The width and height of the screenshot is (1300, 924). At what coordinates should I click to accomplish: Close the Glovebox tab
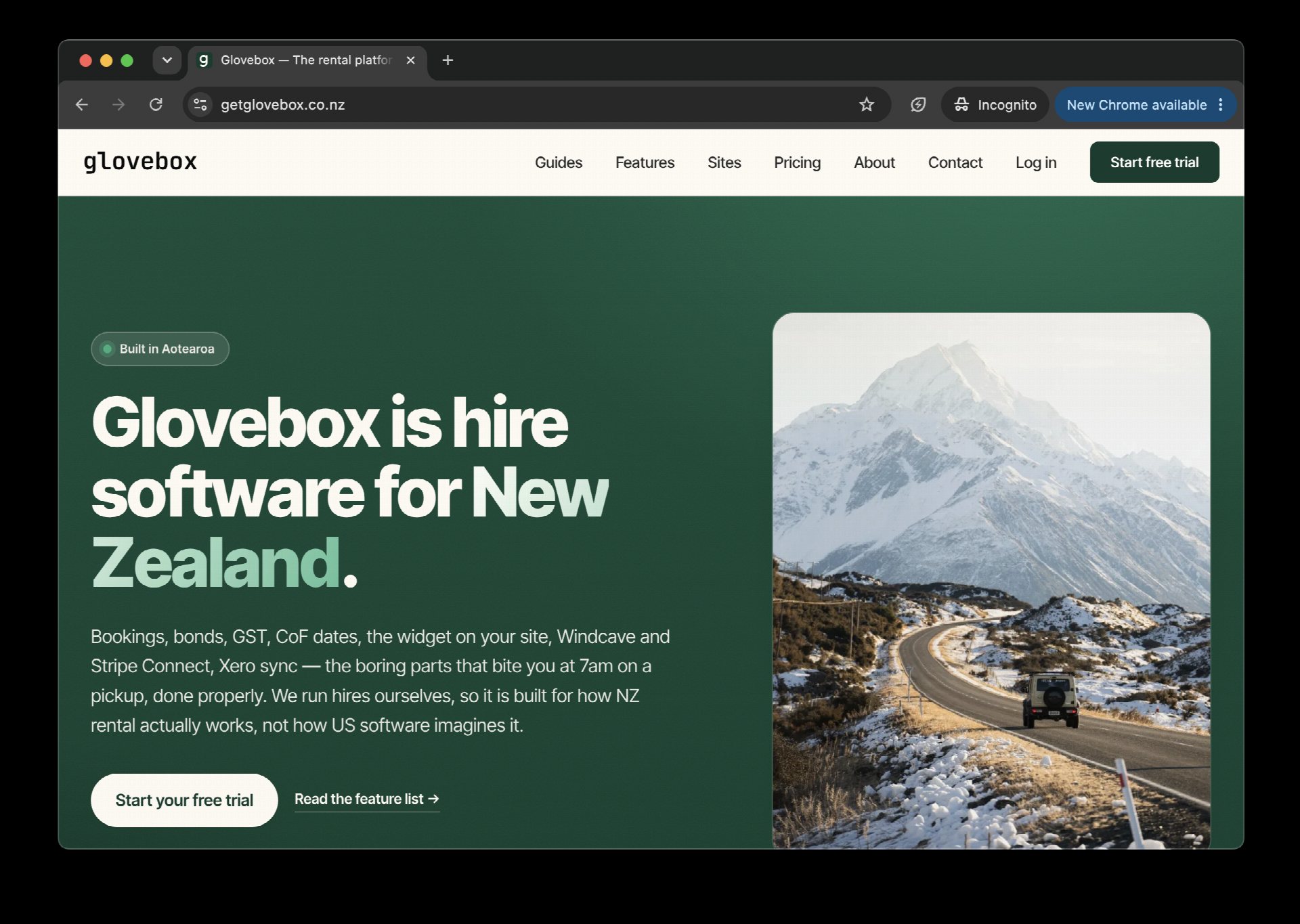click(410, 60)
